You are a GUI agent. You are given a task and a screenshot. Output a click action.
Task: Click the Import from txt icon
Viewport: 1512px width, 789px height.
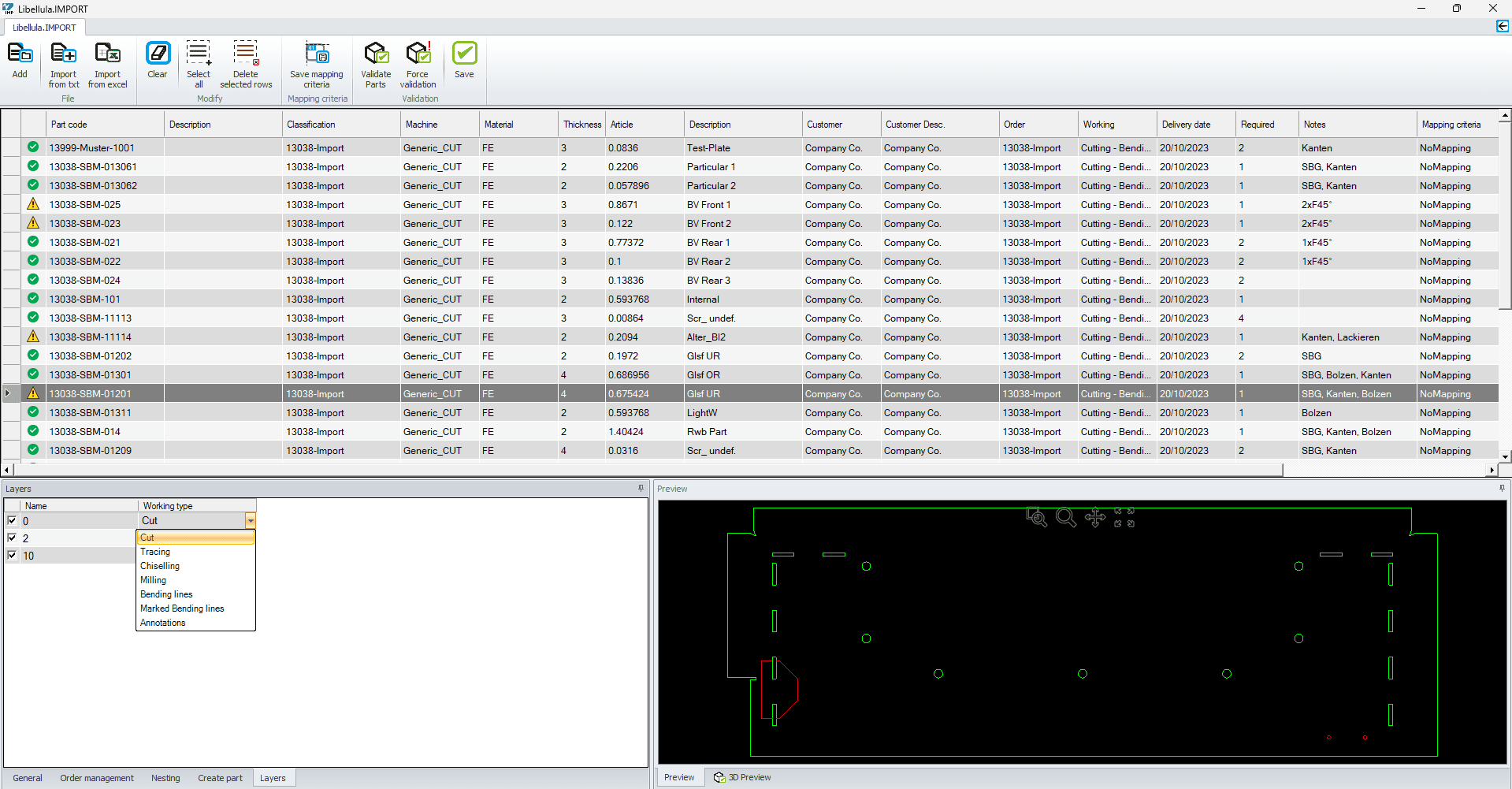point(63,54)
